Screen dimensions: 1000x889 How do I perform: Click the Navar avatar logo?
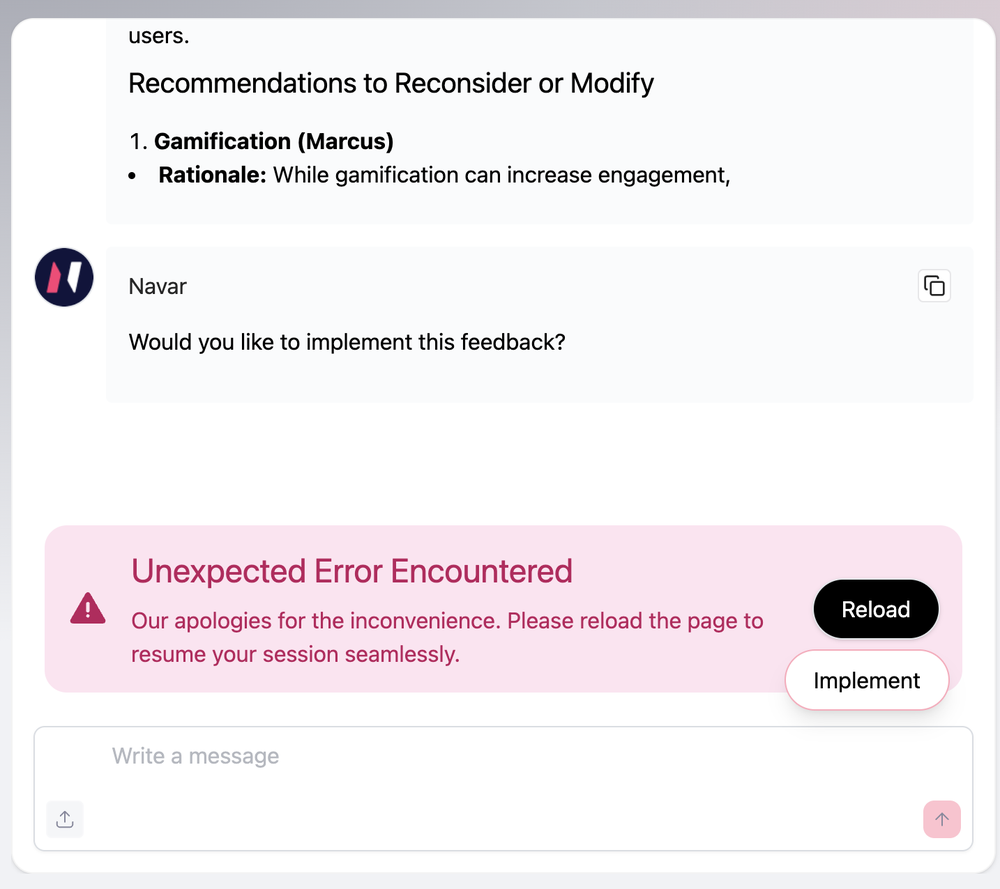pyautogui.click(x=64, y=277)
